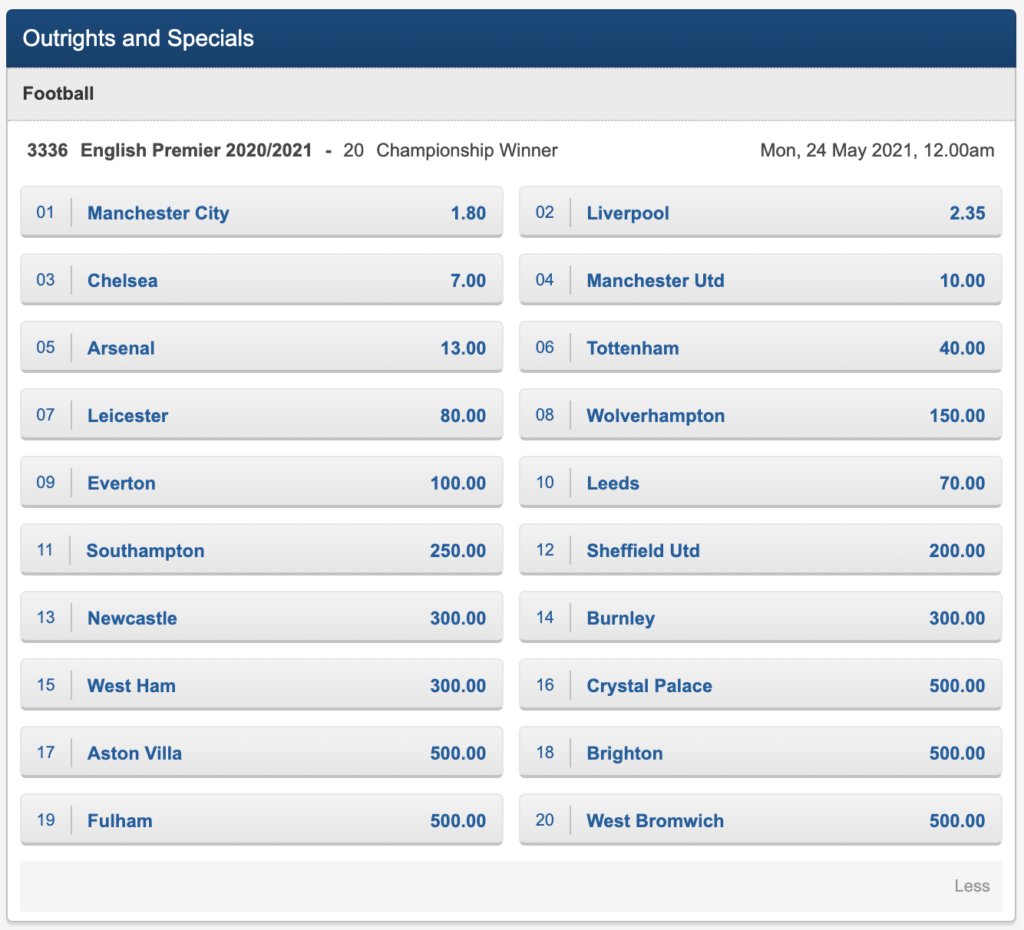Select Everton at 100.00 odds
Screen dimensions: 1024x930
point(261,483)
